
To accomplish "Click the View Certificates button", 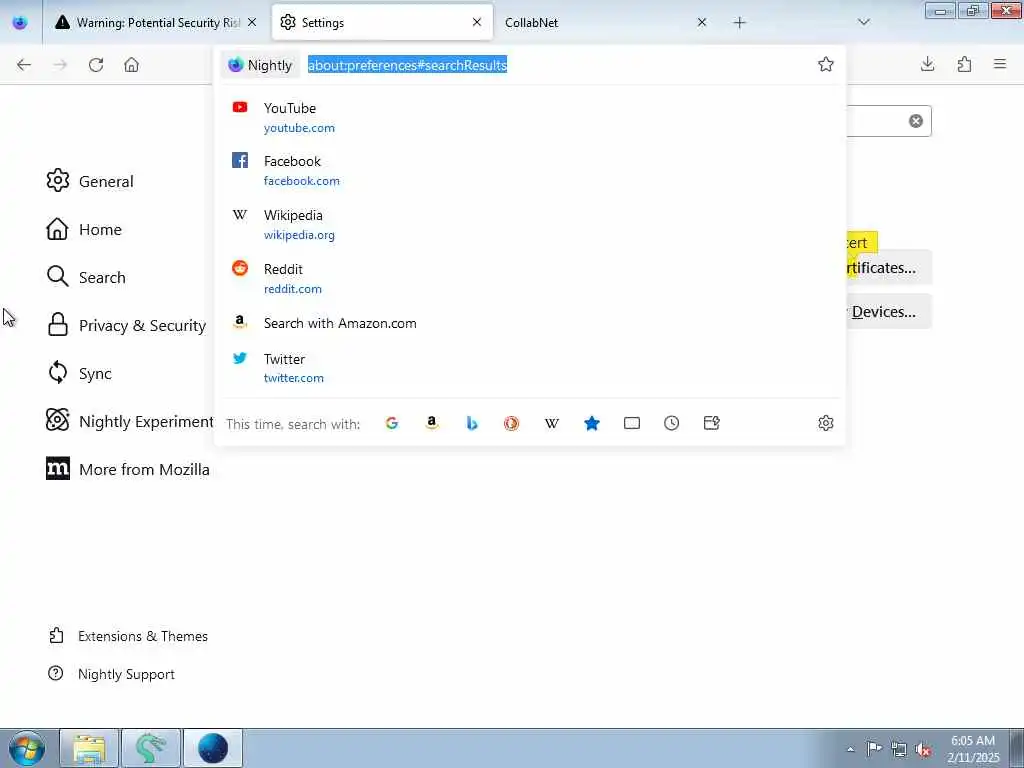I will coord(889,268).
